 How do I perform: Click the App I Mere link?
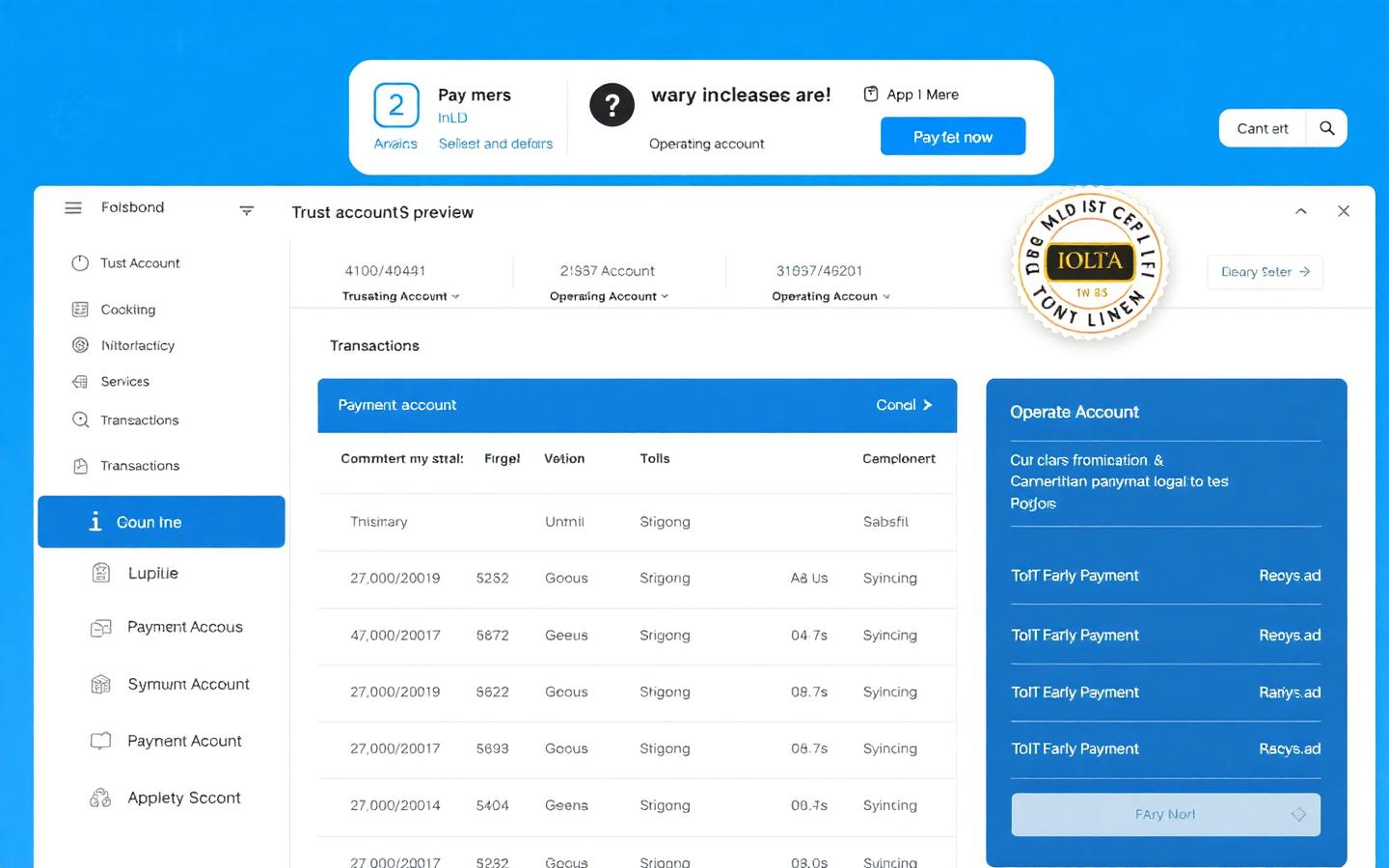pos(922,95)
